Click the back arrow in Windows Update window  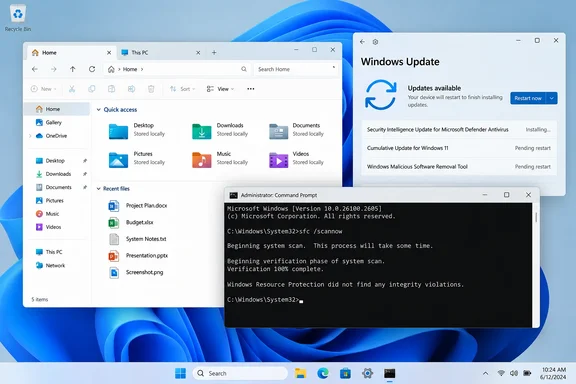(x=362, y=42)
